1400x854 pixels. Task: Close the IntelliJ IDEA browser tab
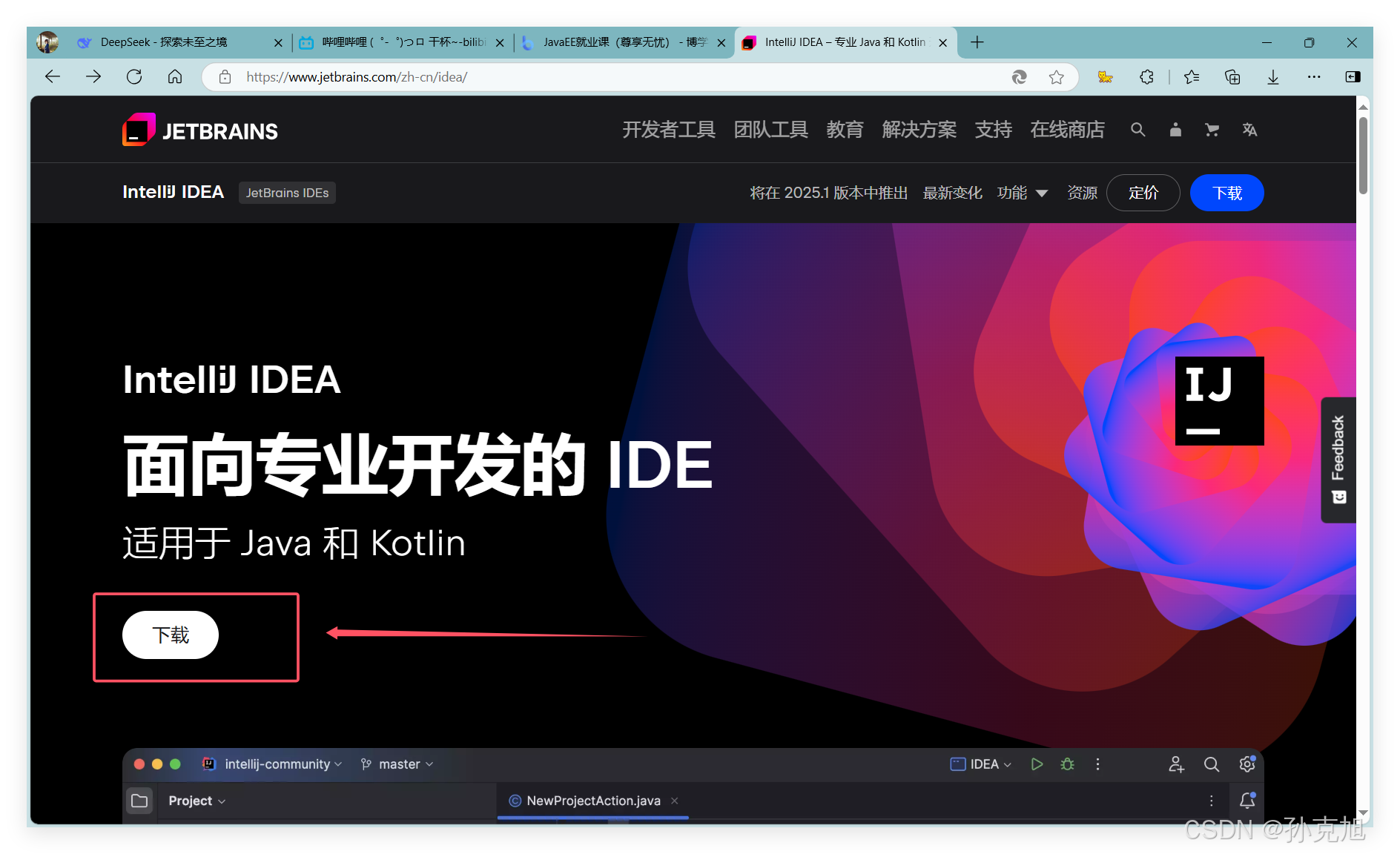pos(942,43)
